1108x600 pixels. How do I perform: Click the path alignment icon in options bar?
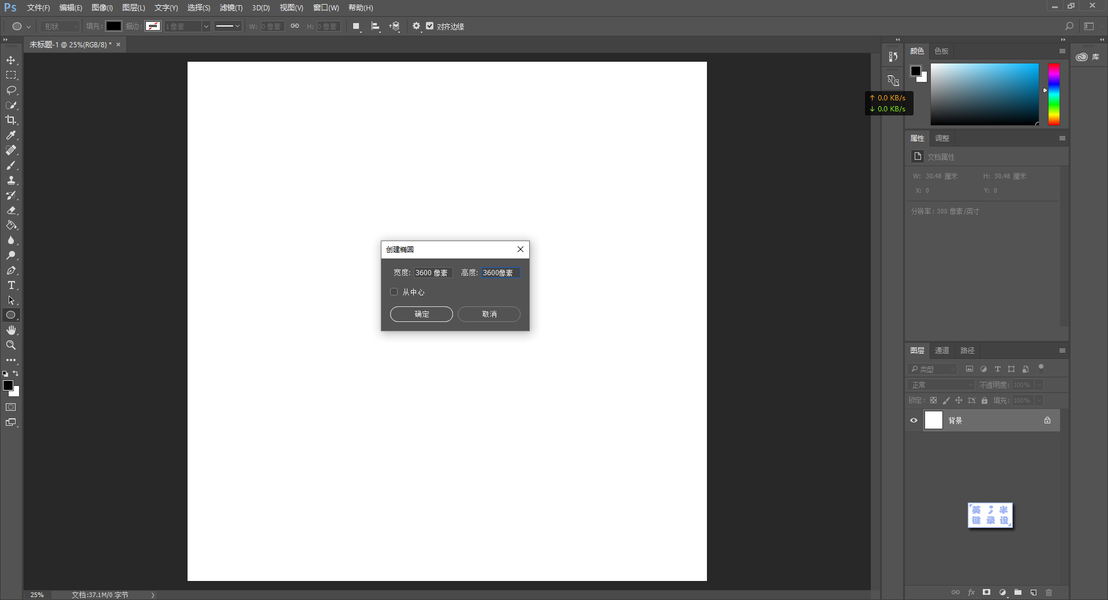coord(375,26)
